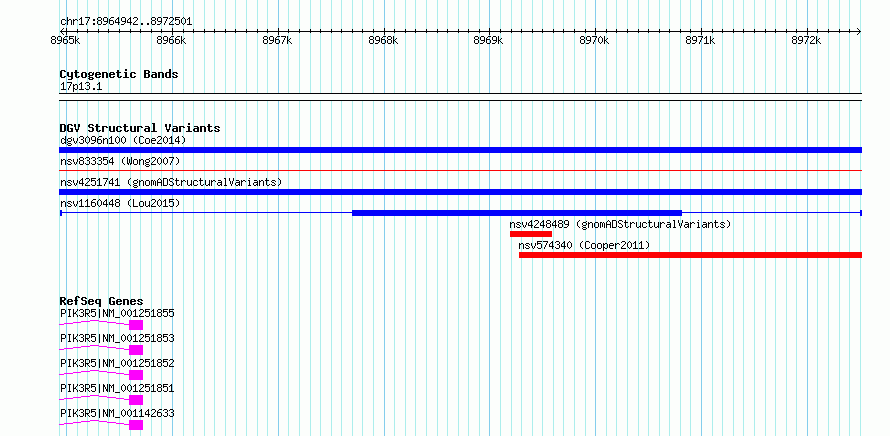This screenshot has height=436, width=890.
Task: Click the blue bar for dgv3096n100
Action: coord(460,150)
